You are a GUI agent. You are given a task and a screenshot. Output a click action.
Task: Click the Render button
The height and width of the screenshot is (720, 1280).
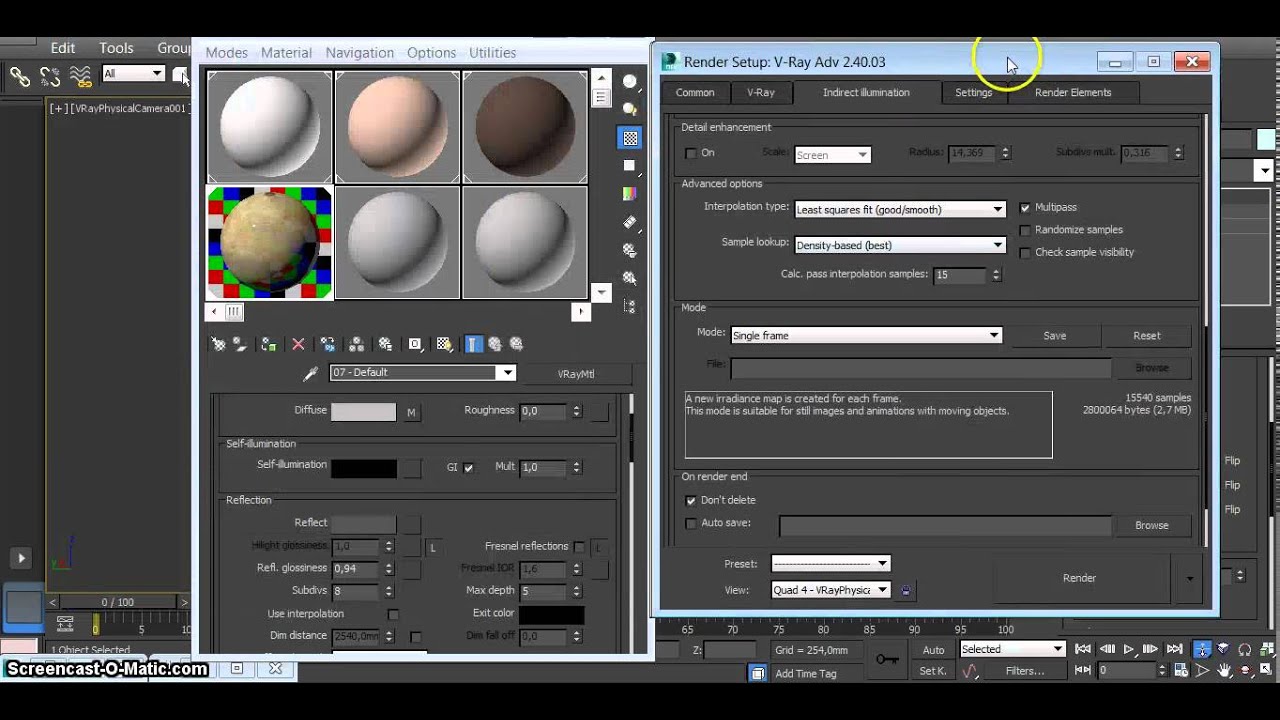pos(1080,578)
